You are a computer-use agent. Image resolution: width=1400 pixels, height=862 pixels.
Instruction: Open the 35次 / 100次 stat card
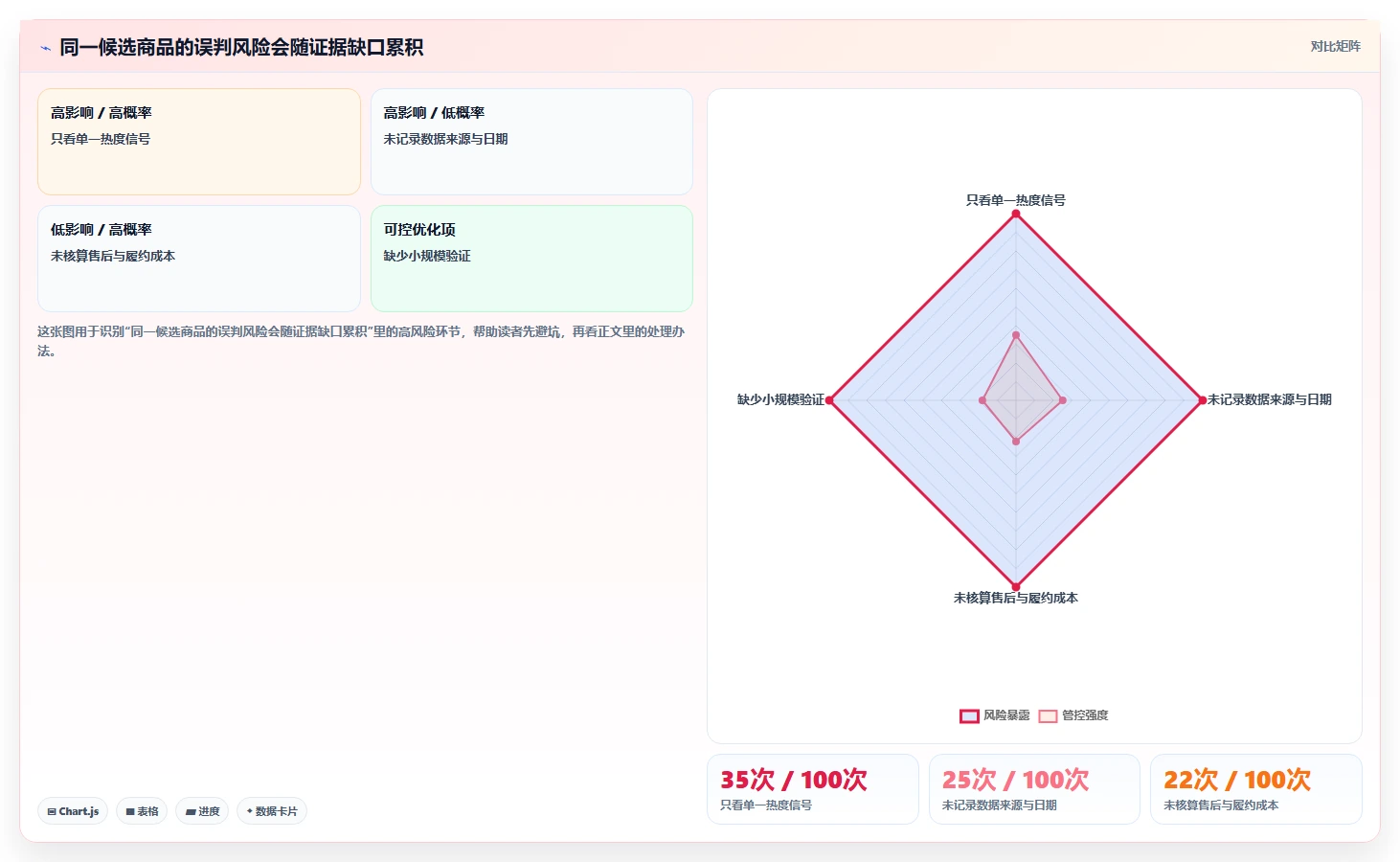813,789
